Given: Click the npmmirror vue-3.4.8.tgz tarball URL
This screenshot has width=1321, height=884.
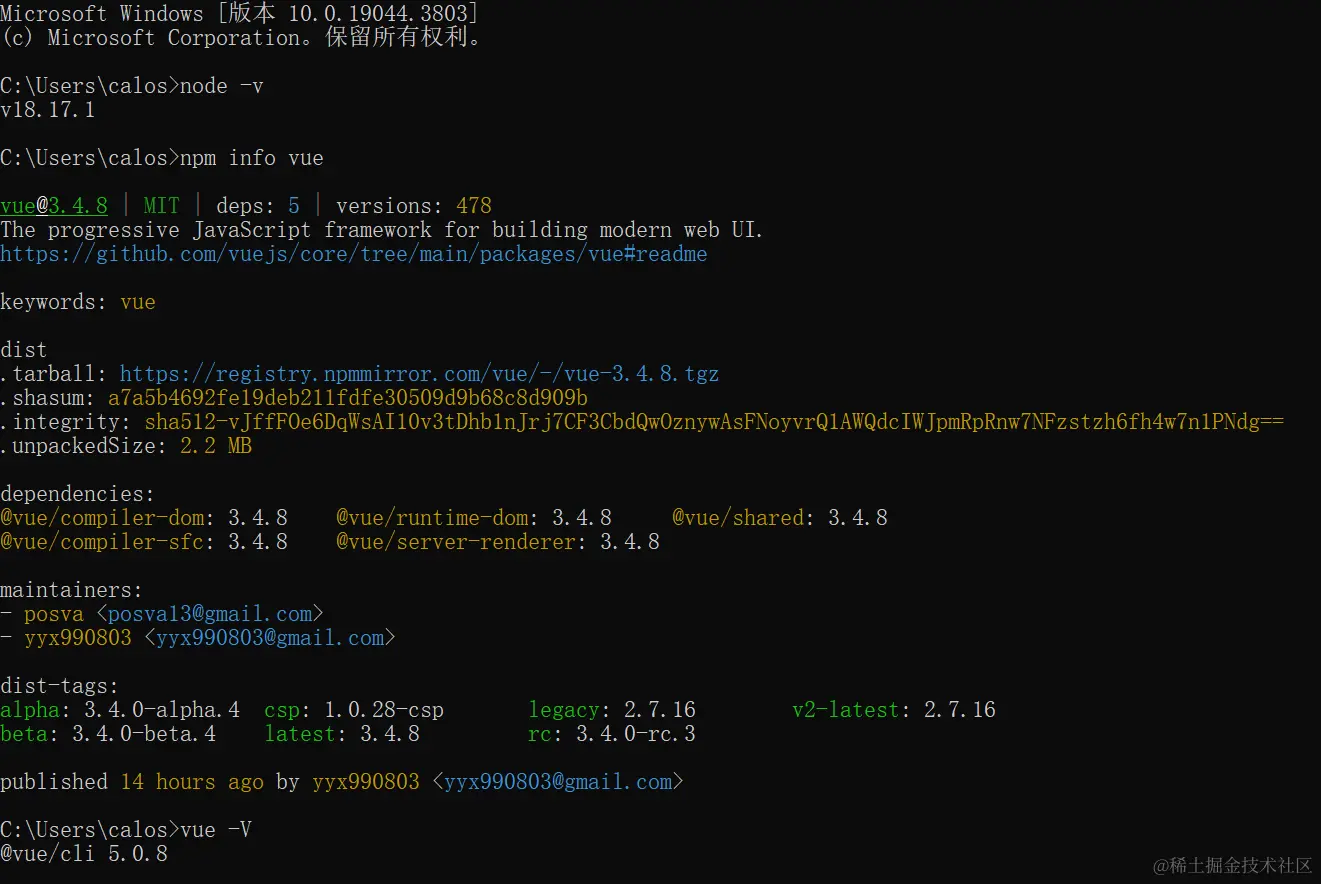Looking at the screenshot, I should pos(419,374).
